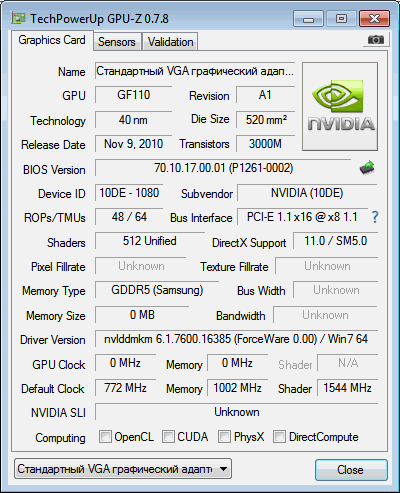Check the DirectCompute checkbox
This screenshot has height=493, width=400.
coord(279,436)
